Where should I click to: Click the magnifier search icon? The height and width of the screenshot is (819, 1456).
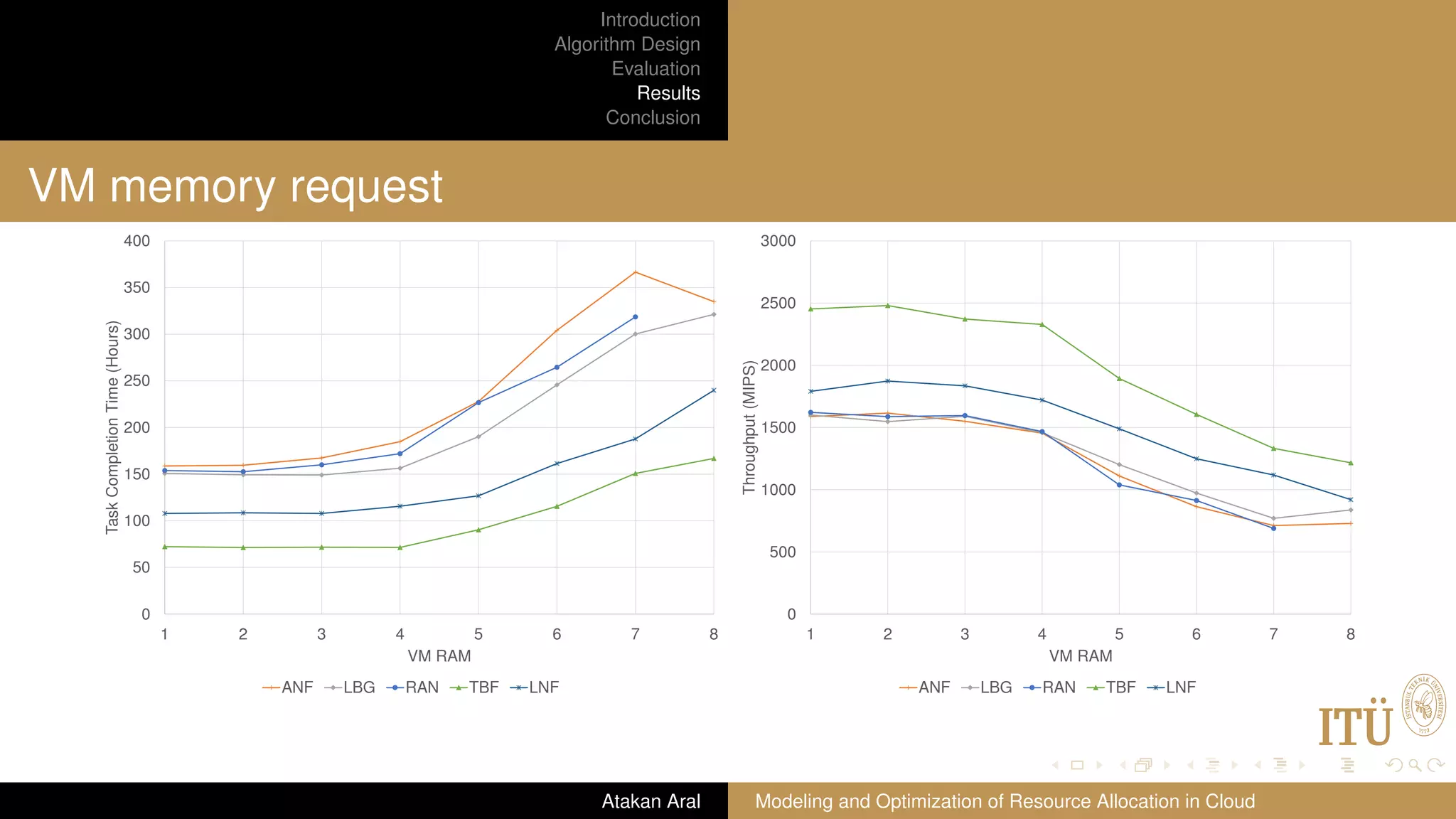tap(1415, 766)
